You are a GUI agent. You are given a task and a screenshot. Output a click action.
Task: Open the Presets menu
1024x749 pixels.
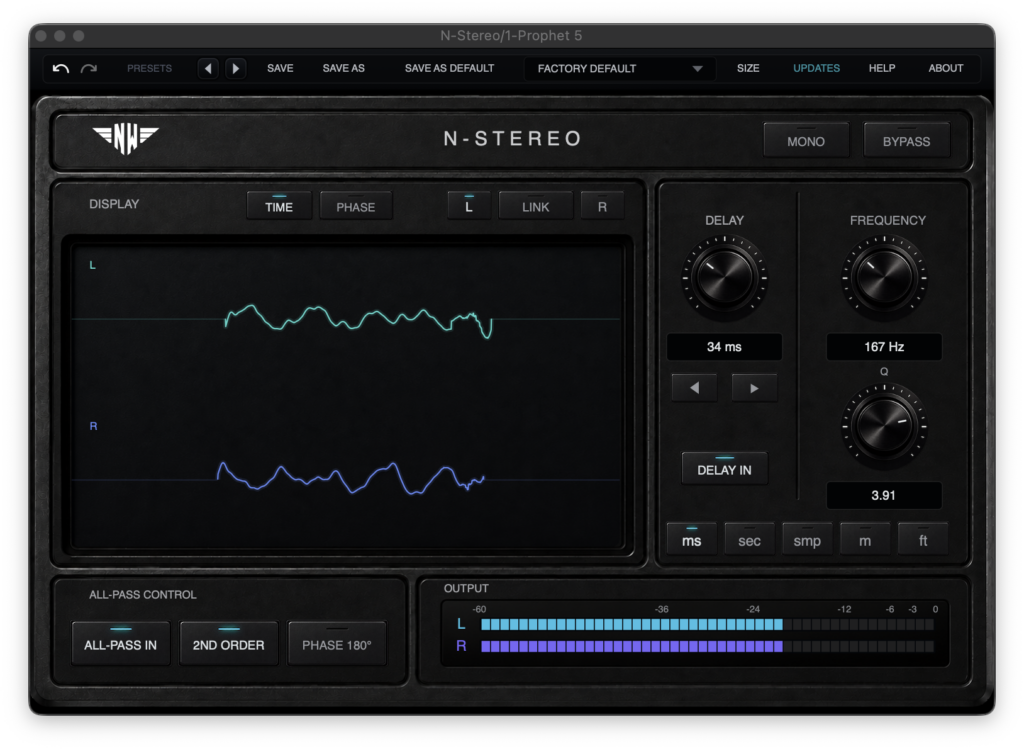point(150,68)
